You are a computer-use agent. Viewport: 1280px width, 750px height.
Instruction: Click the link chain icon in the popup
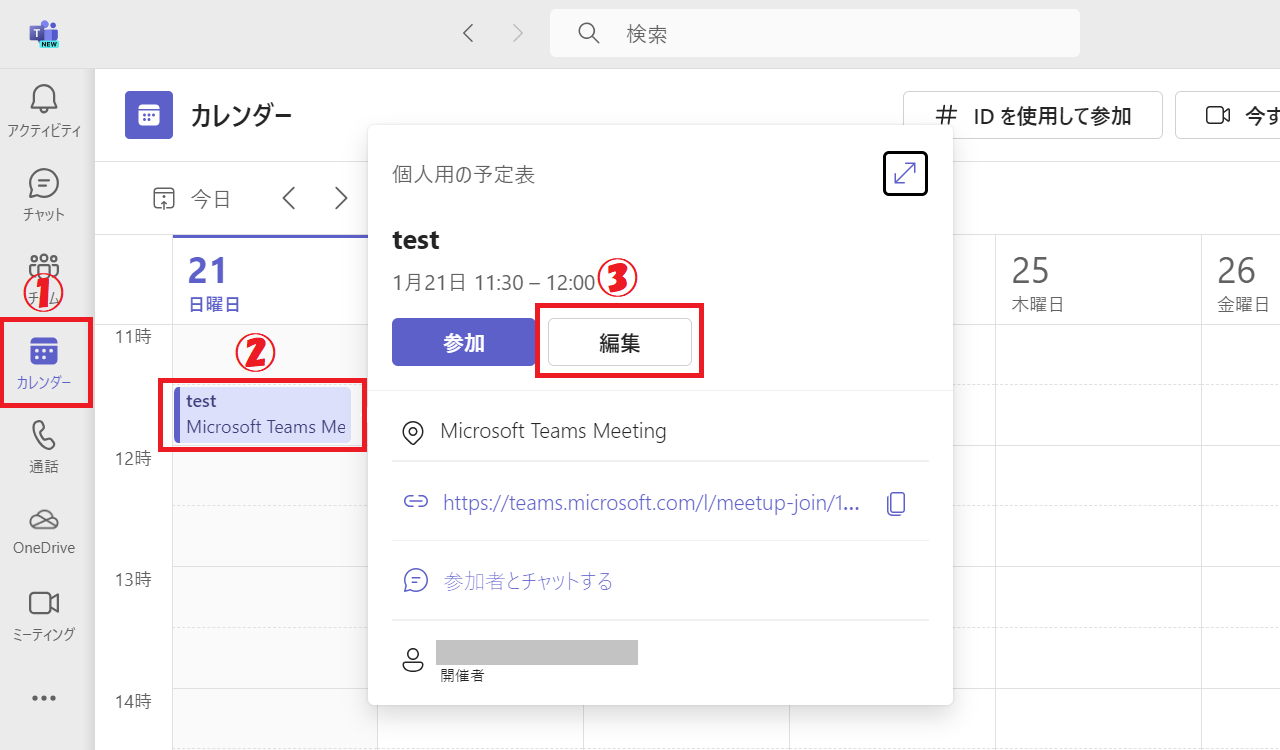tap(416, 502)
